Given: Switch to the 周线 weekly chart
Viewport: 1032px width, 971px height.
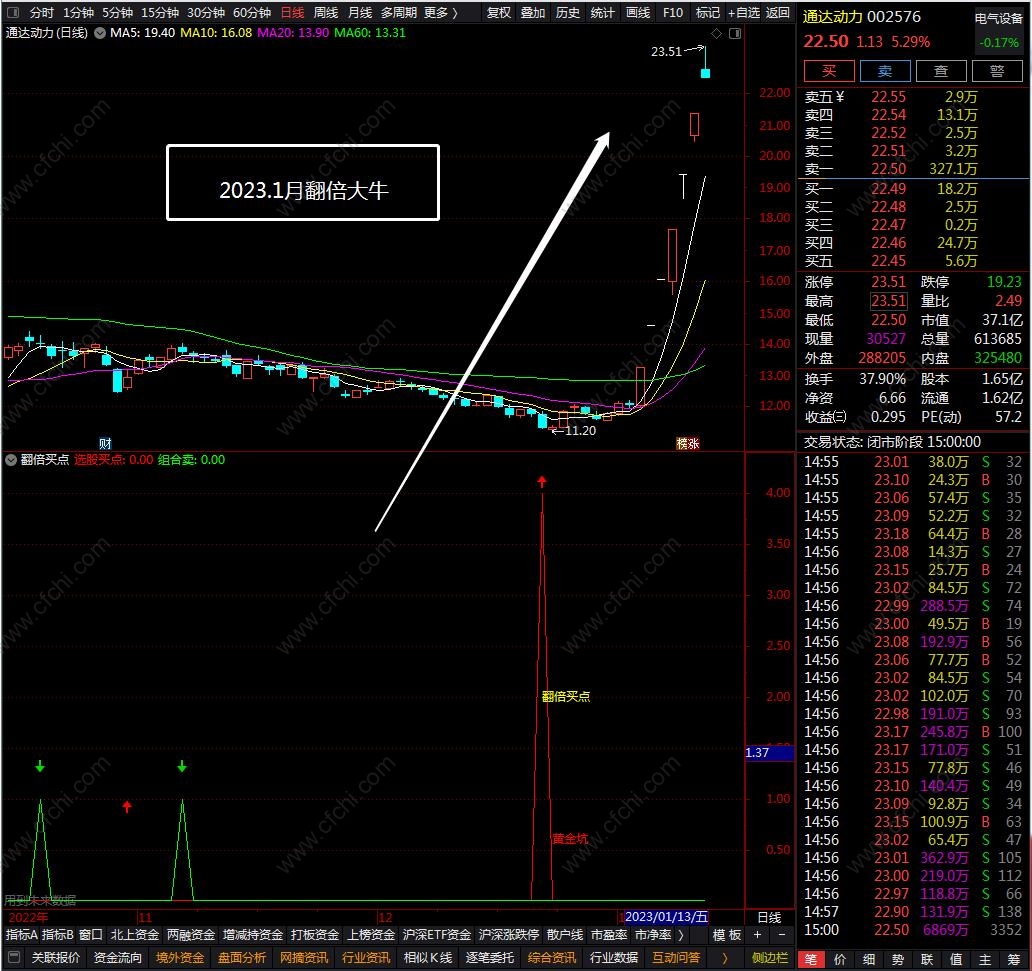Looking at the screenshot, I should coord(326,13).
